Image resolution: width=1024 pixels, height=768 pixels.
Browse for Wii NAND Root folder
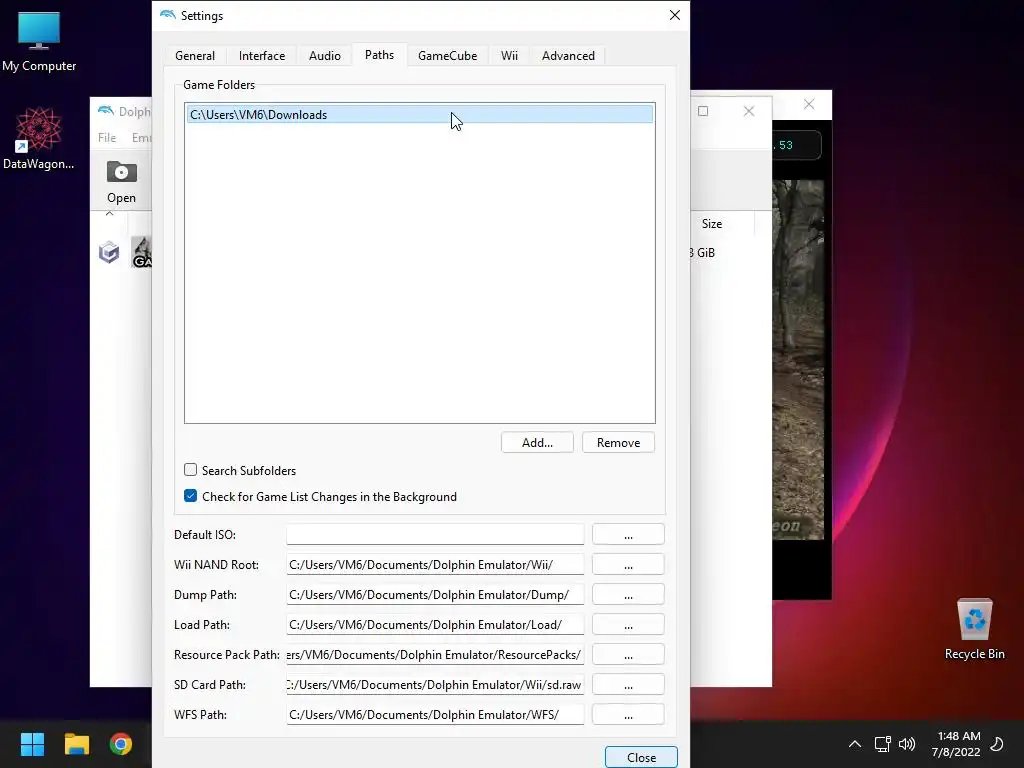point(628,564)
